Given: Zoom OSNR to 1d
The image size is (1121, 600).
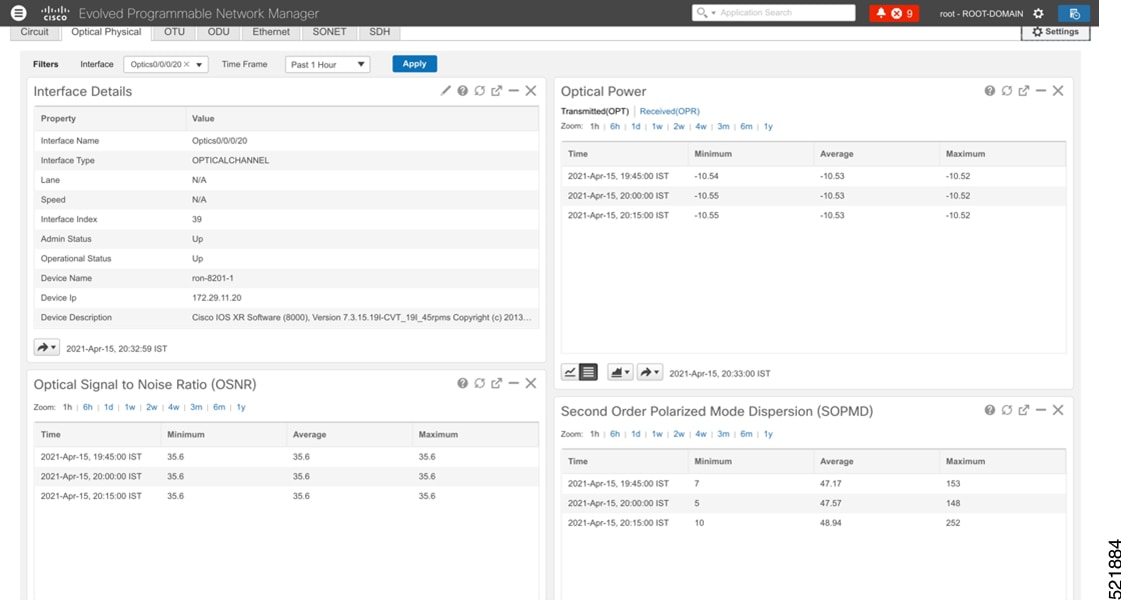Looking at the screenshot, I should tap(109, 407).
